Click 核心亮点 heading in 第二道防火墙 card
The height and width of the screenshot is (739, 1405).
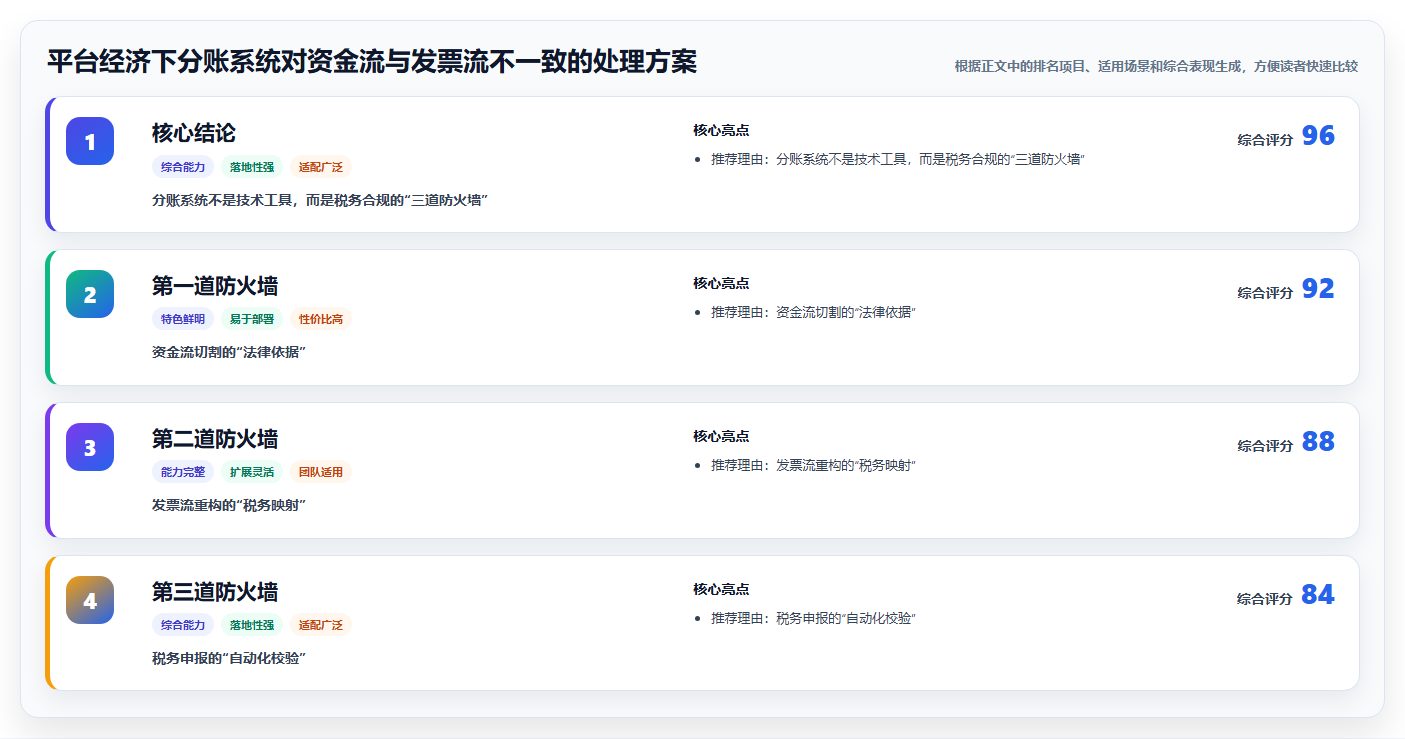pos(721,436)
